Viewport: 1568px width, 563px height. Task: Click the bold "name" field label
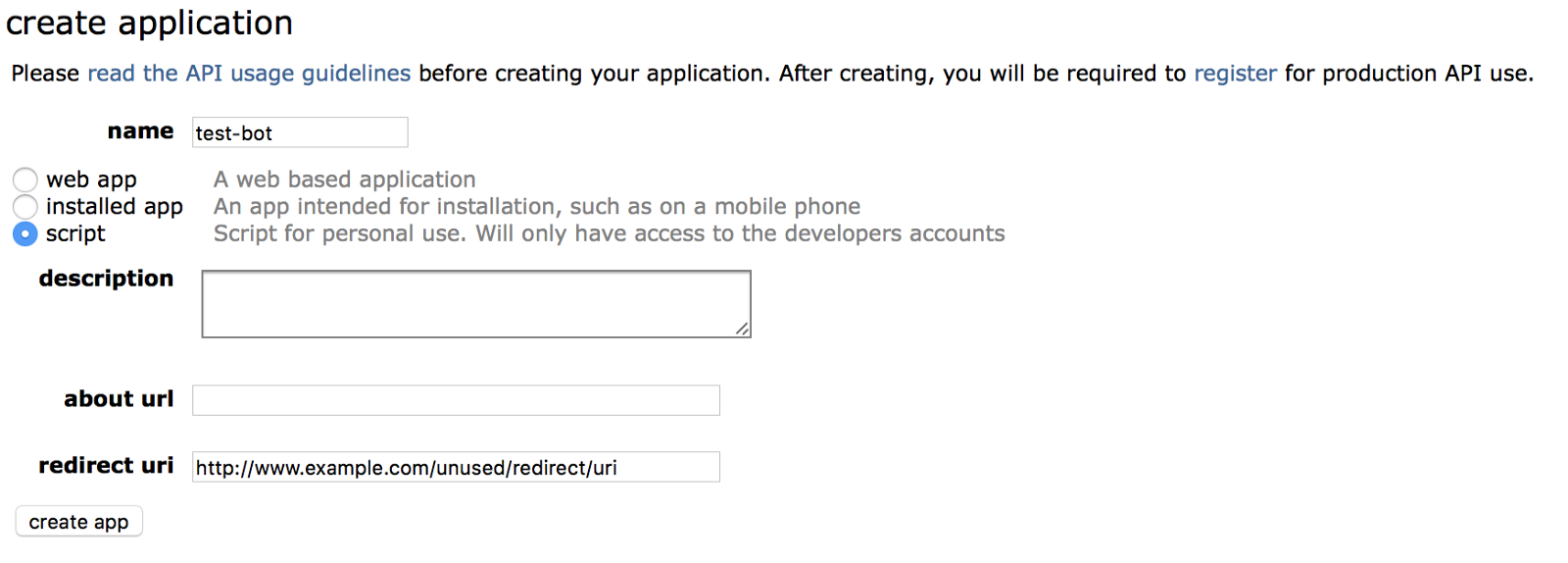pyautogui.click(x=140, y=131)
